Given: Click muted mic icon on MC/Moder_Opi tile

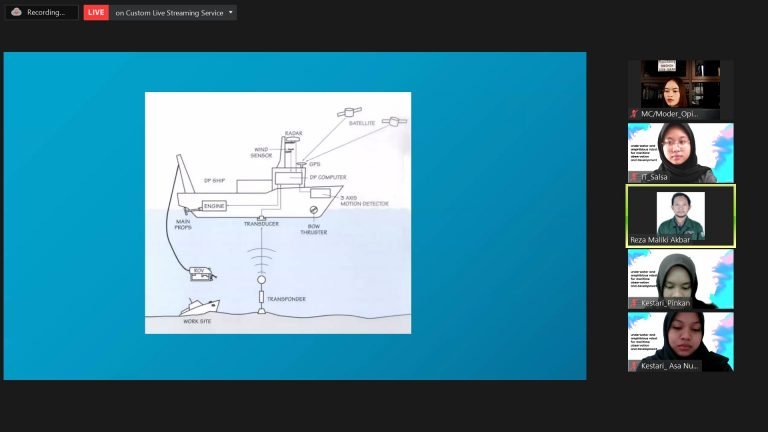Looking at the screenshot, I should [634, 115].
